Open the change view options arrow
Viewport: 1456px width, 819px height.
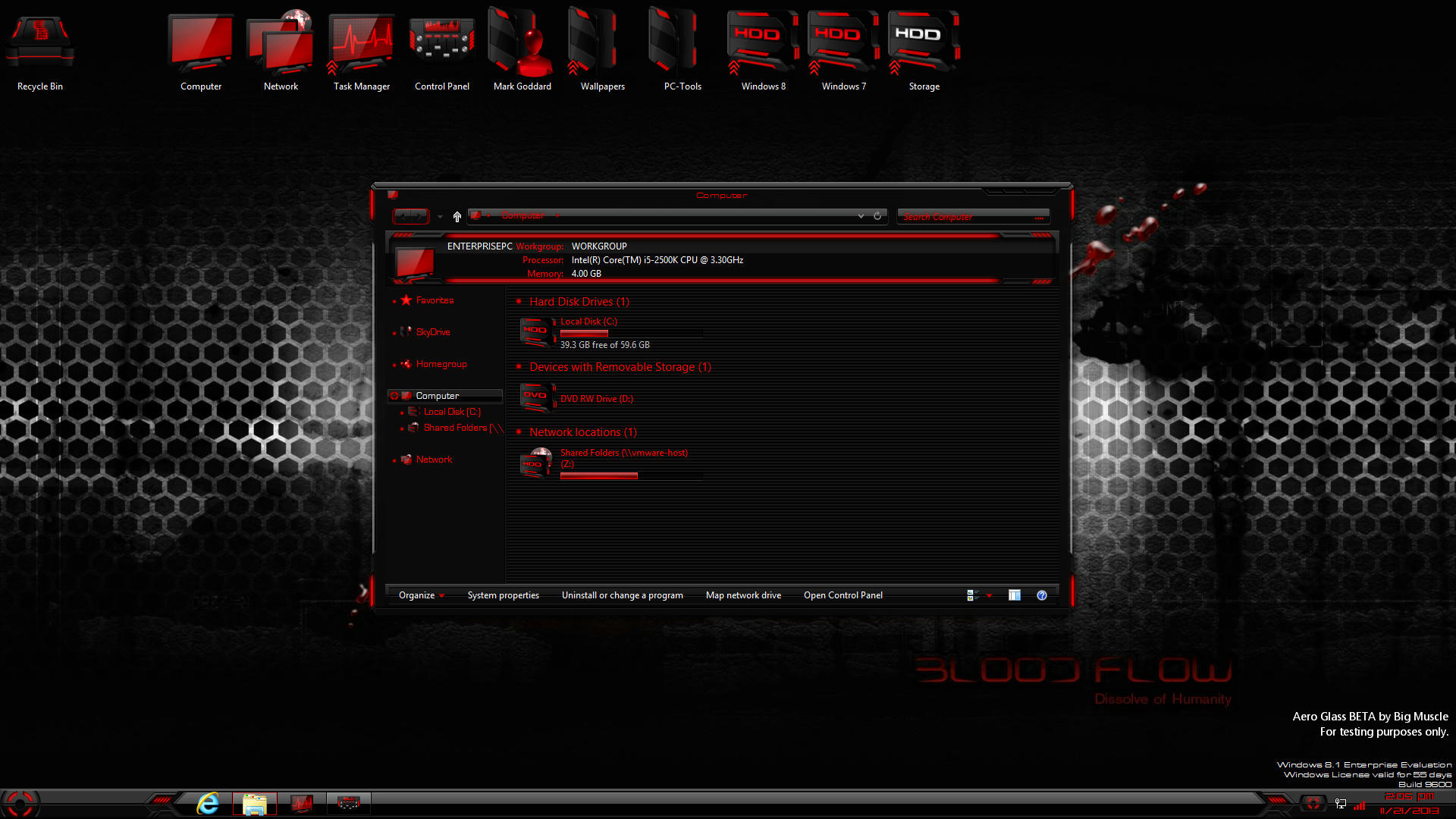coord(989,595)
